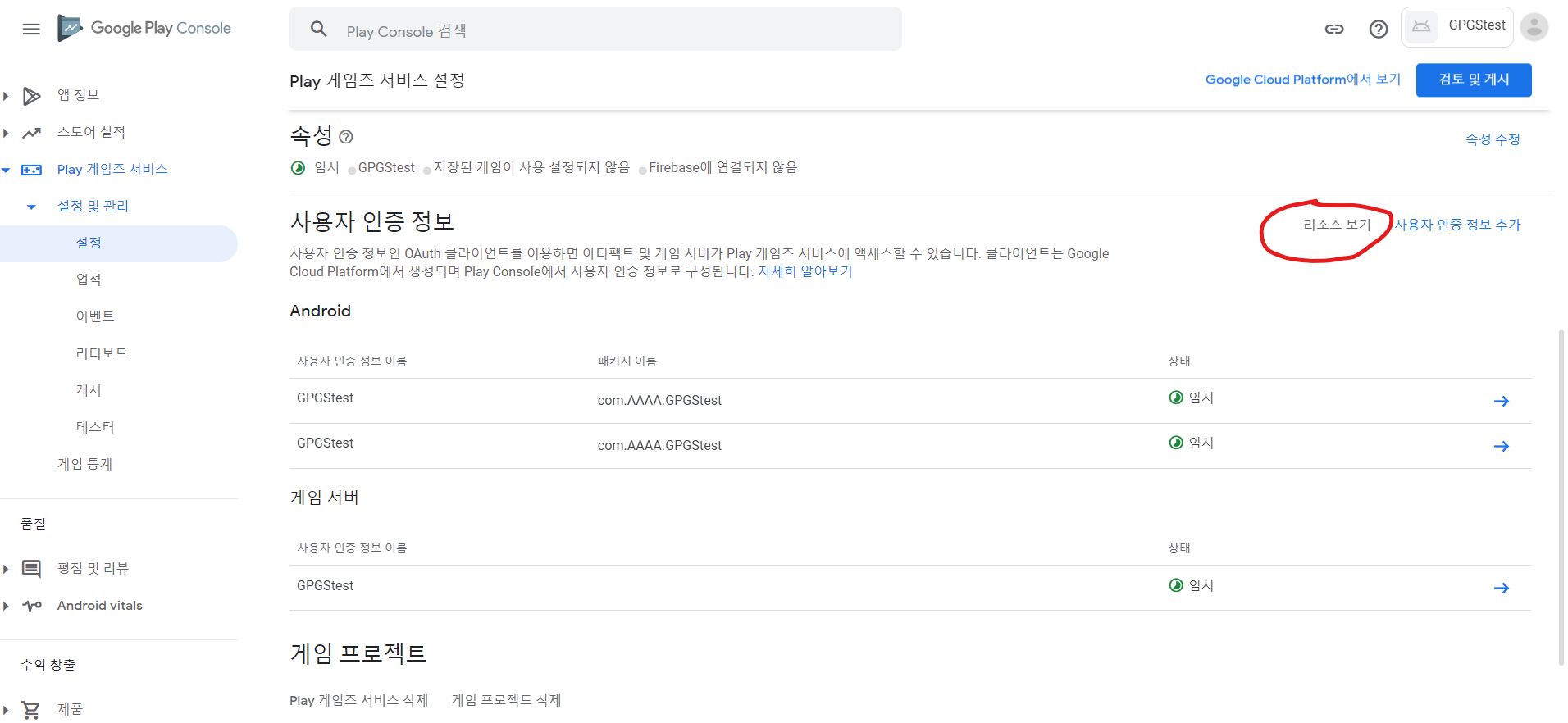Expand the 스토어 실적 section
Image resolution: width=1568 pixels, height=723 pixels.
coord(6,133)
